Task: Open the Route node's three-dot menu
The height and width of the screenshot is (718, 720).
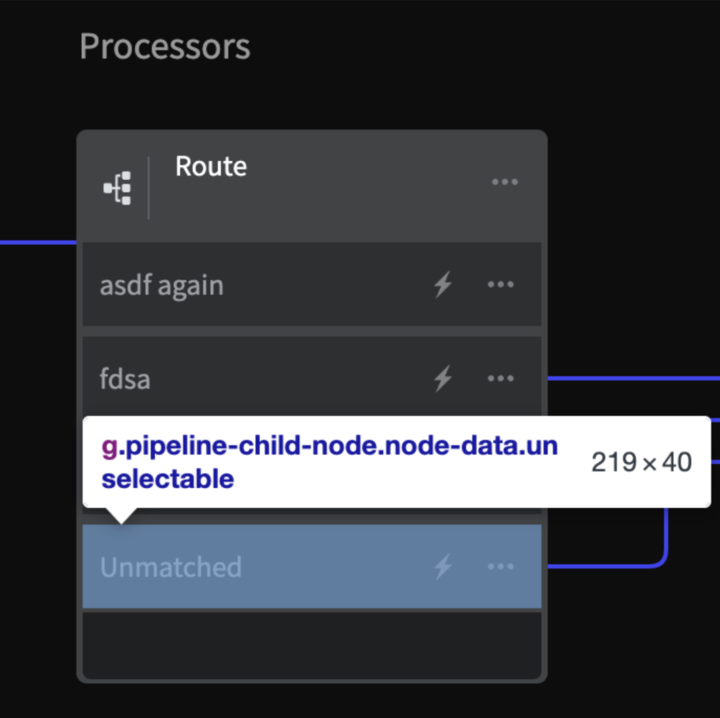Action: (505, 182)
